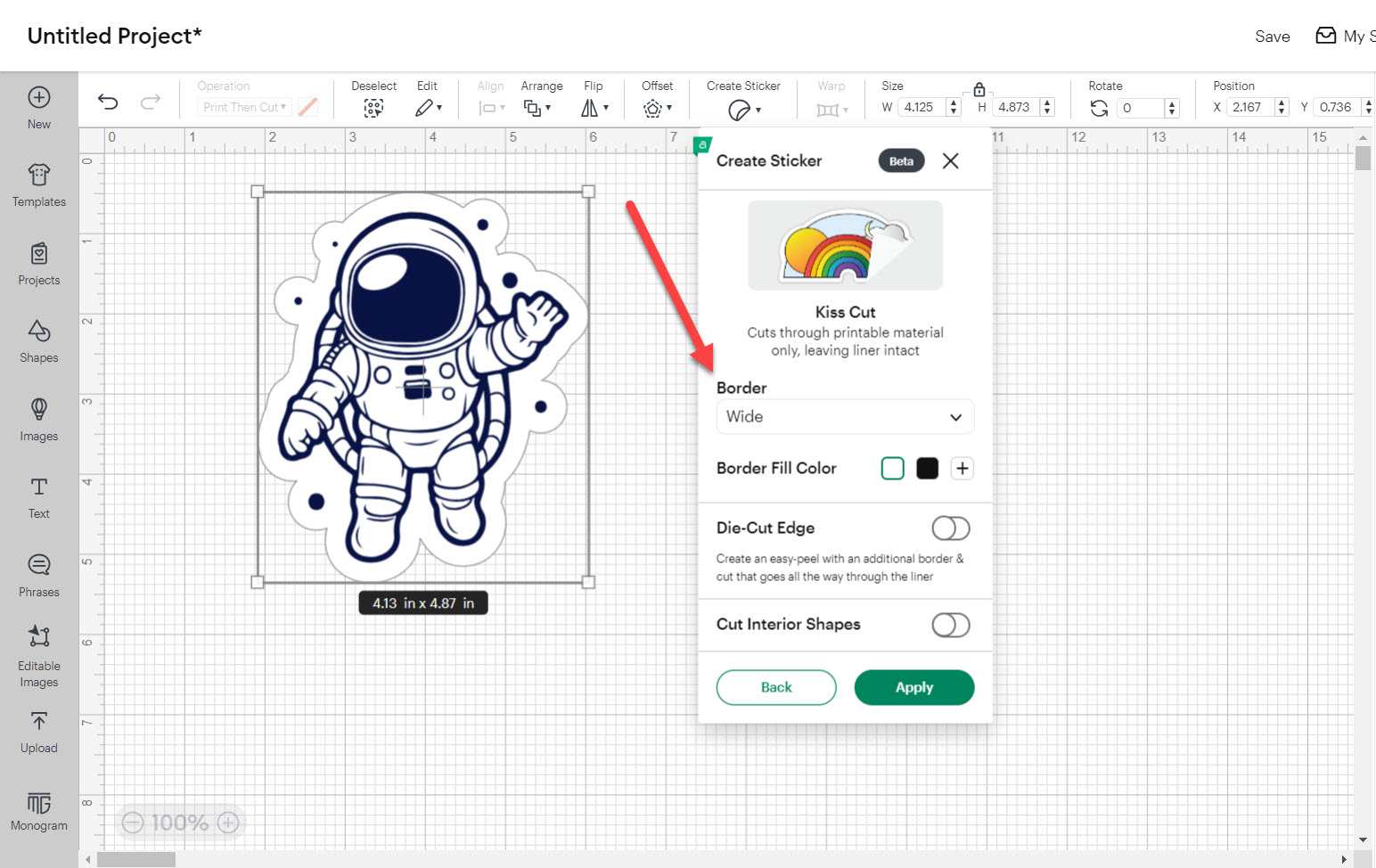The height and width of the screenshot is (868, 1376).
Task: Apply the sticker settings
Action: (x=913, y=687)
